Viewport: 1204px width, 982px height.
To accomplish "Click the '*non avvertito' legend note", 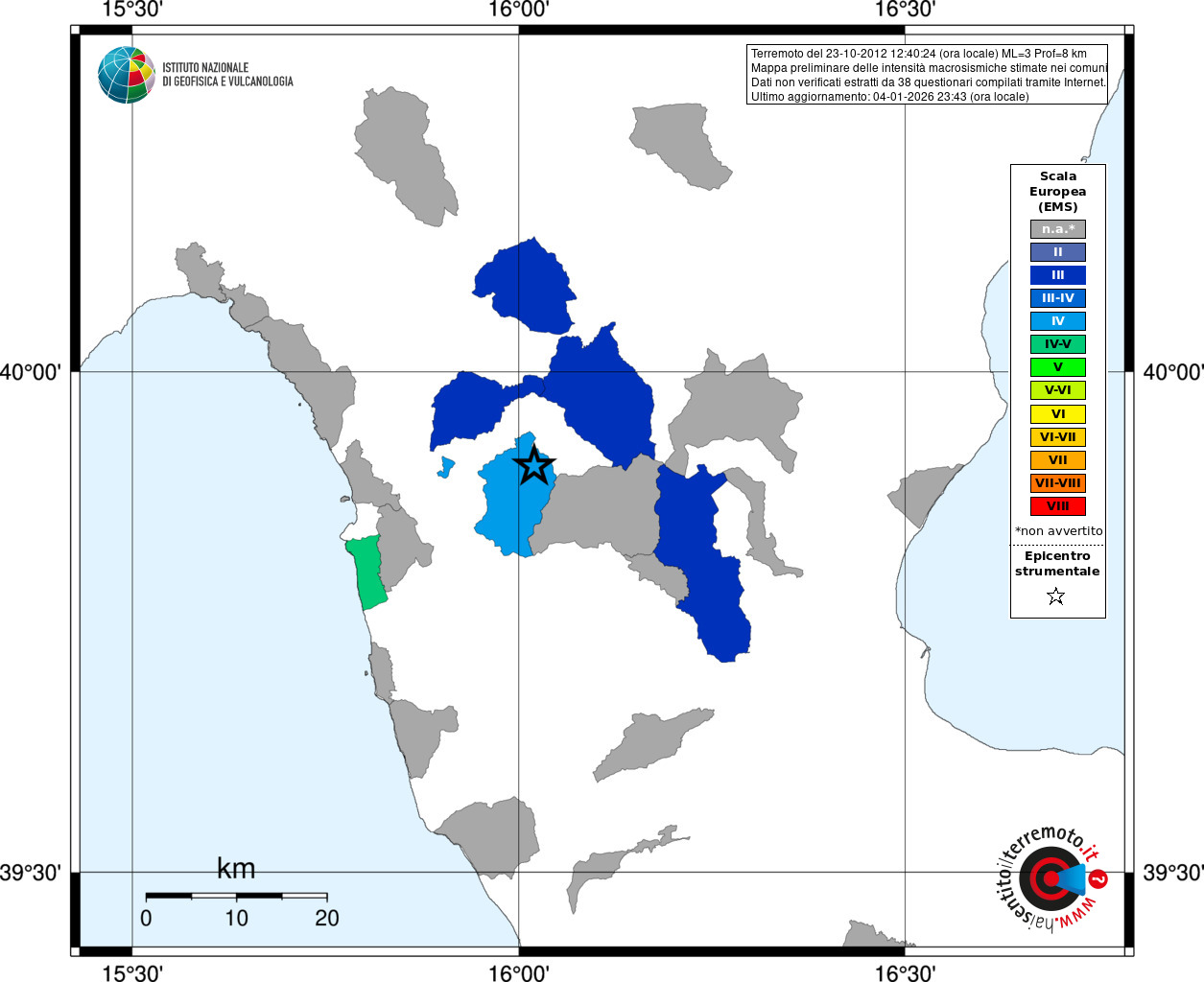I will coord(1059,531).
